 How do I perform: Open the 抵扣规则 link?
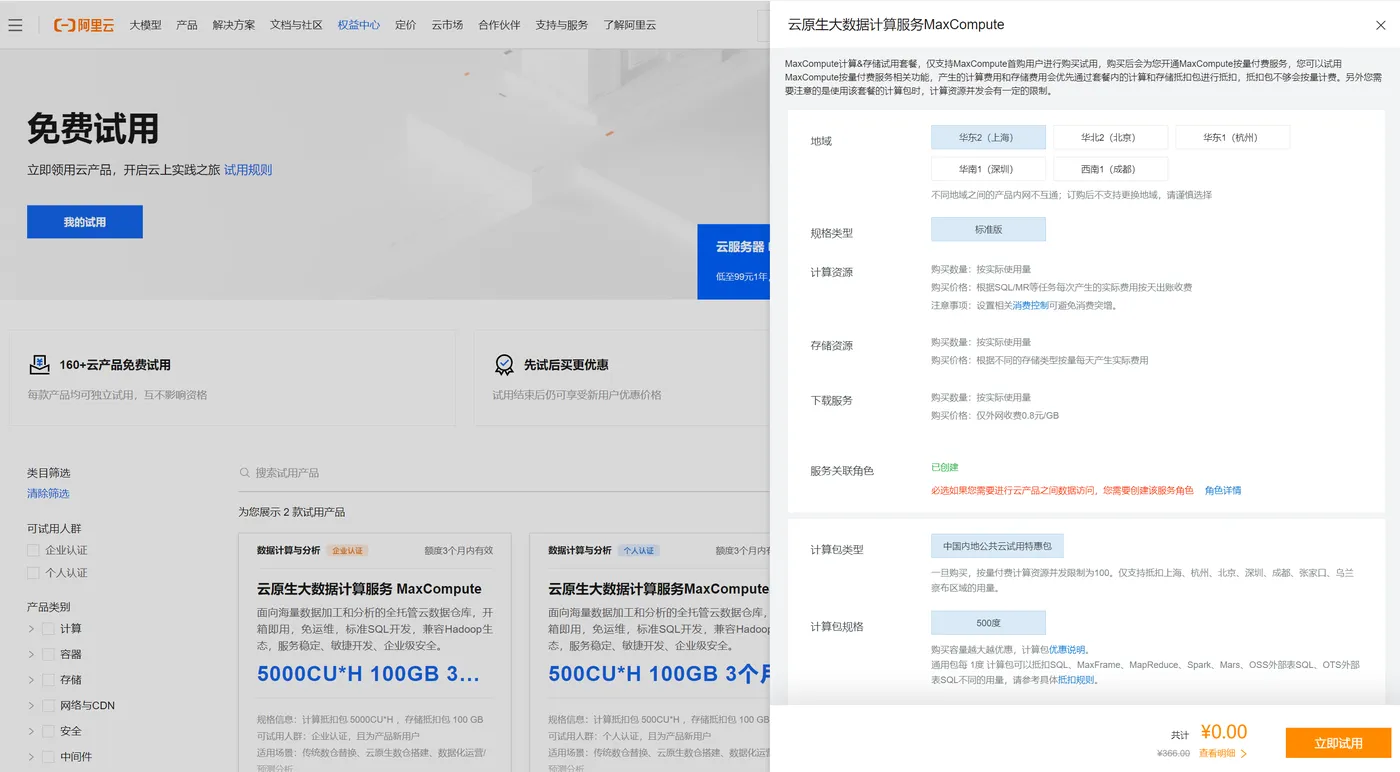click(1077, 680)
